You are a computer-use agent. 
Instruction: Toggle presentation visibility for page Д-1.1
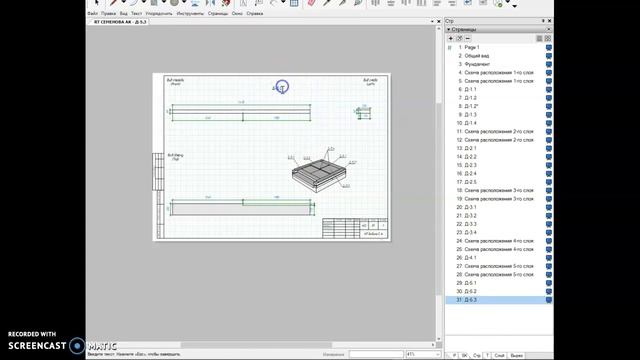[x=549, y=89]
